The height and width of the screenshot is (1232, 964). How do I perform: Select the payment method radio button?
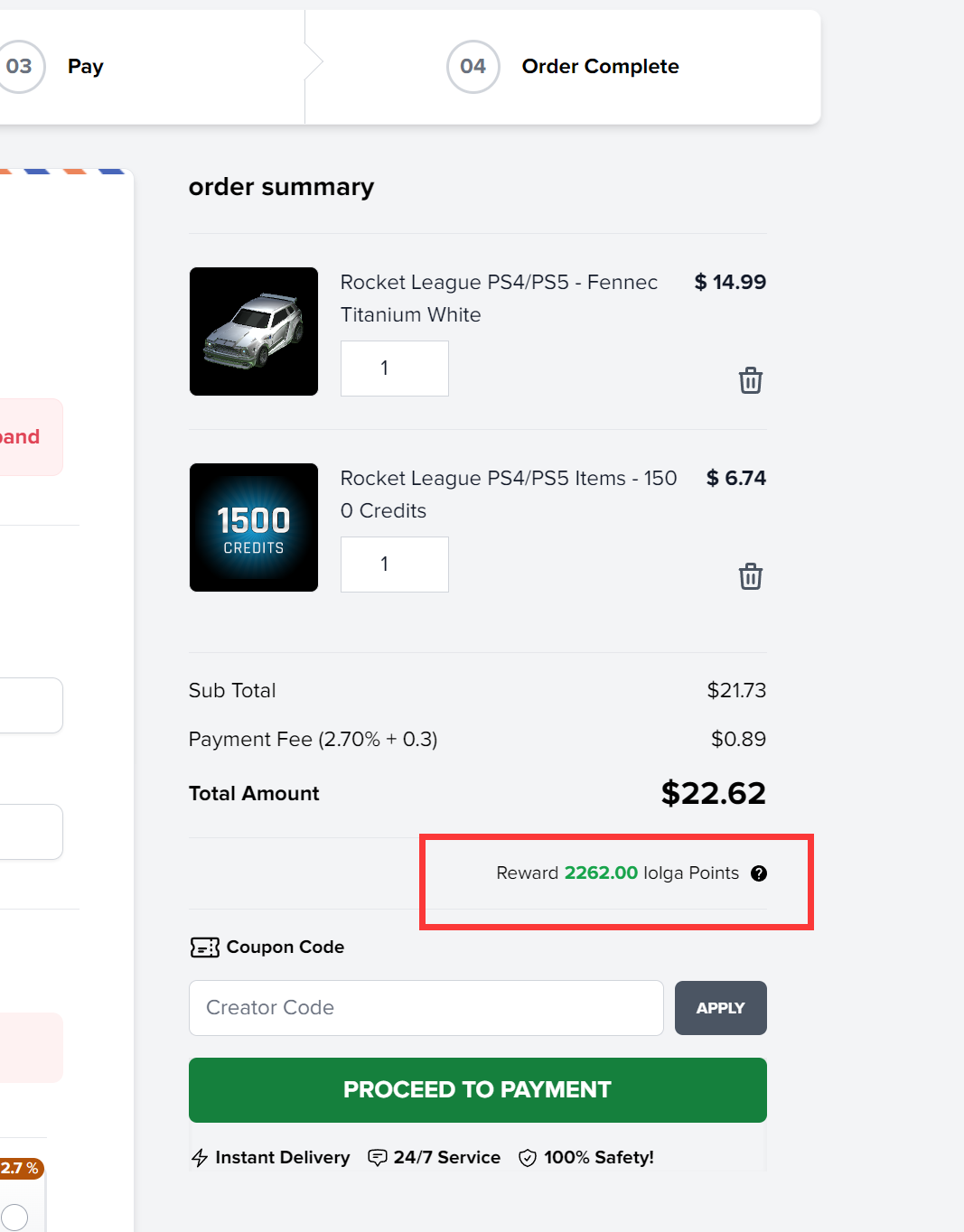click(14, 1217)
